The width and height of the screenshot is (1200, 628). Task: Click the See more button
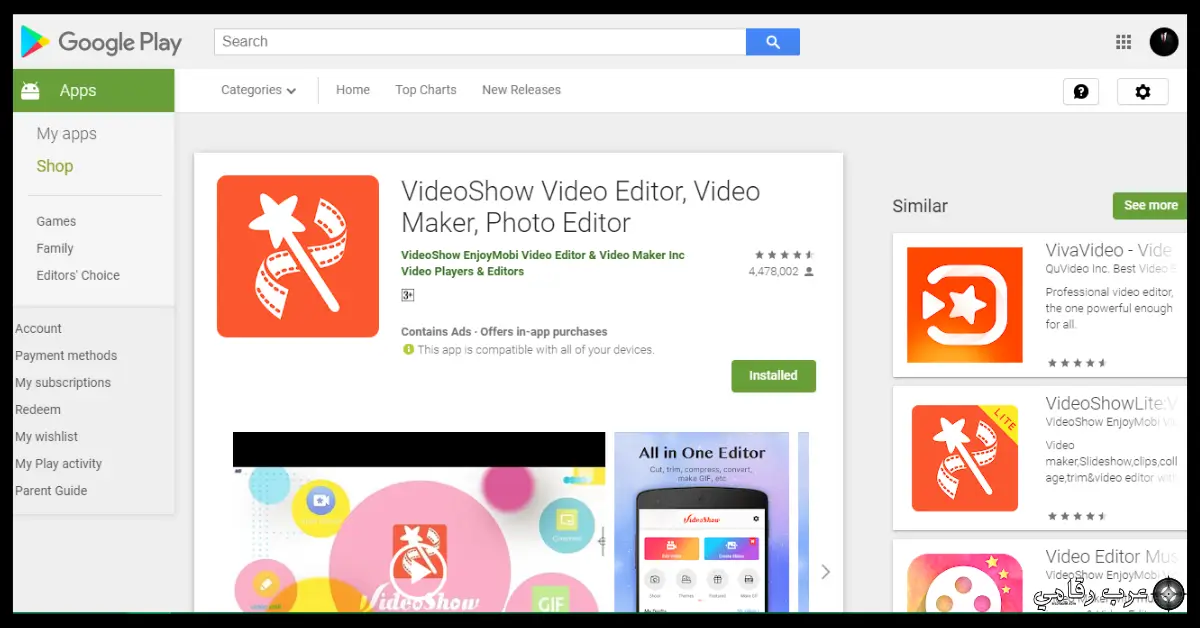coord(1150,205)
